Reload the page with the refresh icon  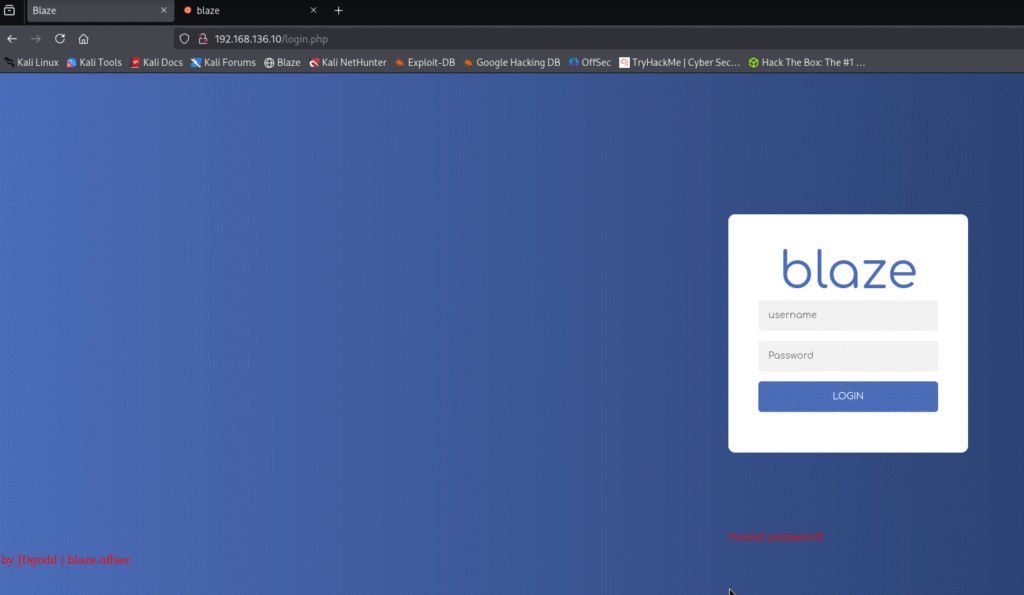[60, 39]
